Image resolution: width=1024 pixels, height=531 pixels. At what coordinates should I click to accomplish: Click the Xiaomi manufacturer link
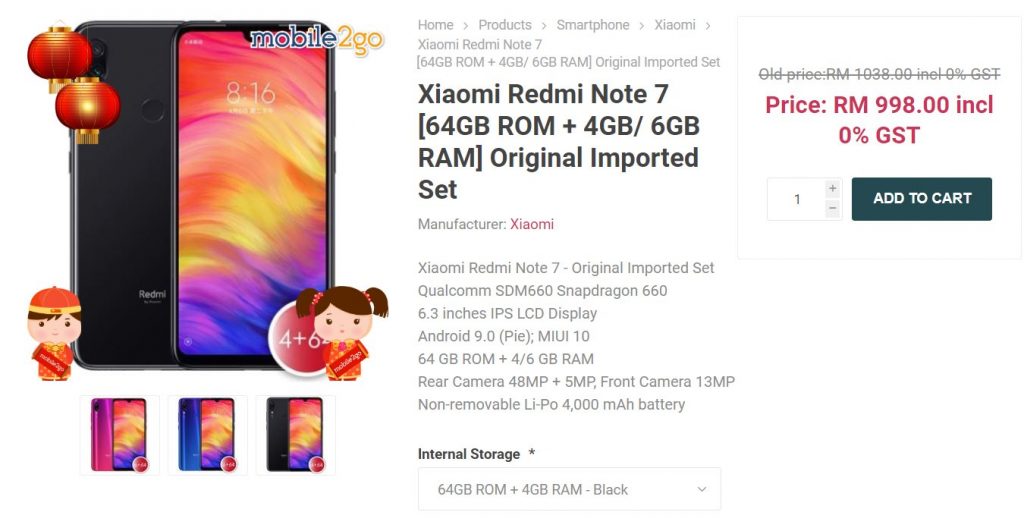click(532, 224)
